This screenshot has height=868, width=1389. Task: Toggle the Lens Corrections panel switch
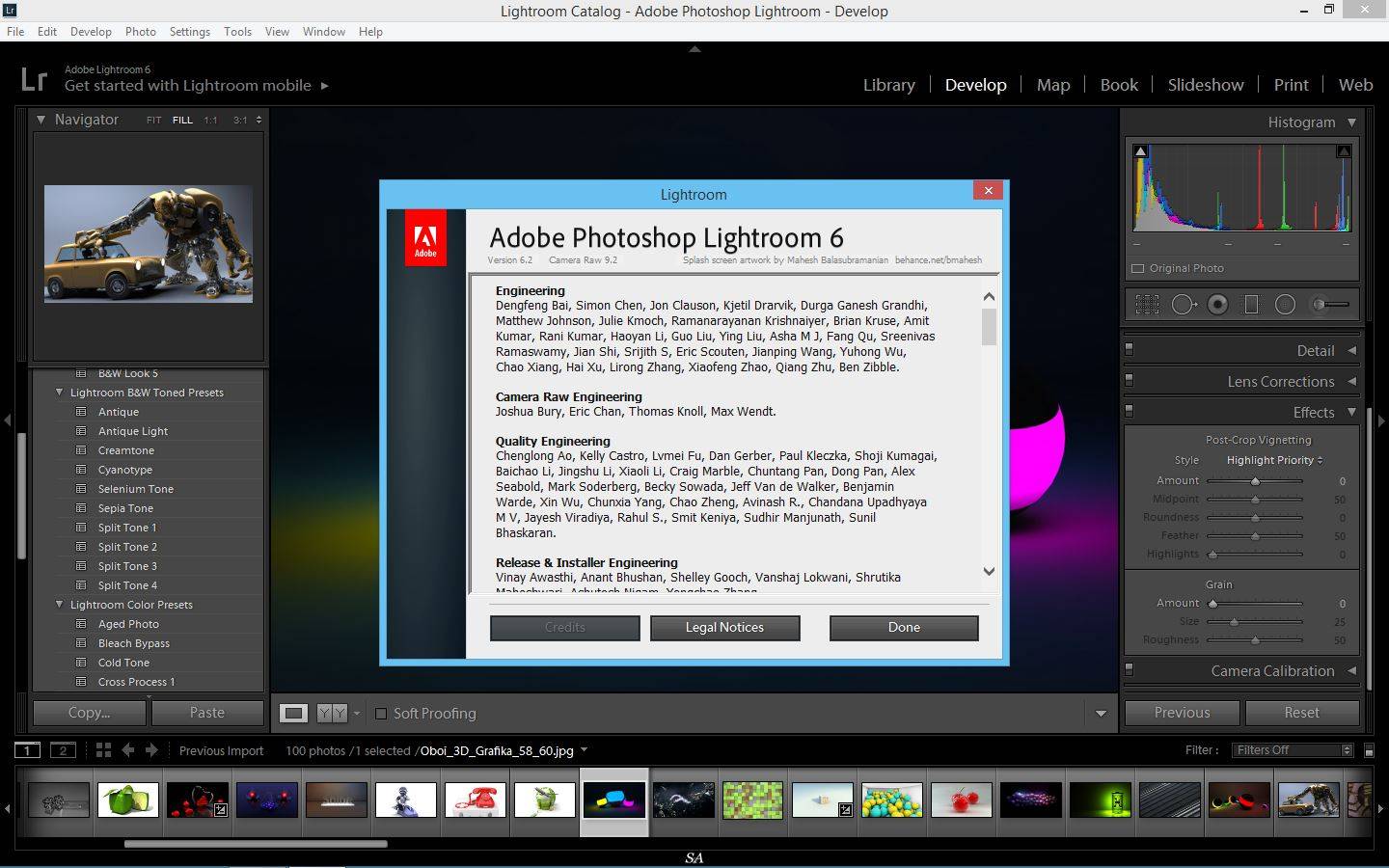[x=1130, y=380]
